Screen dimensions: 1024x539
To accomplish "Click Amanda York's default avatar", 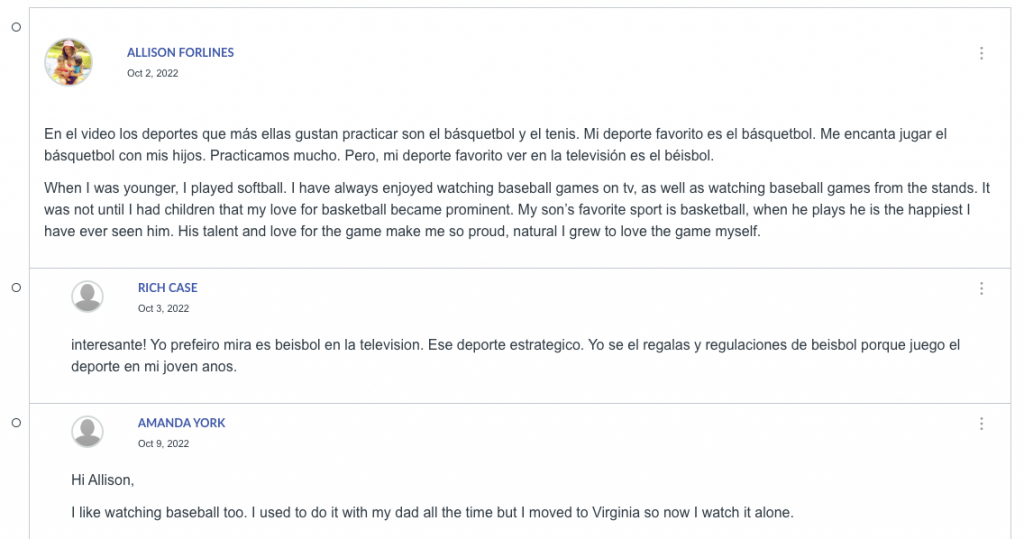I will pyautogui.click(x=88, y=432).
